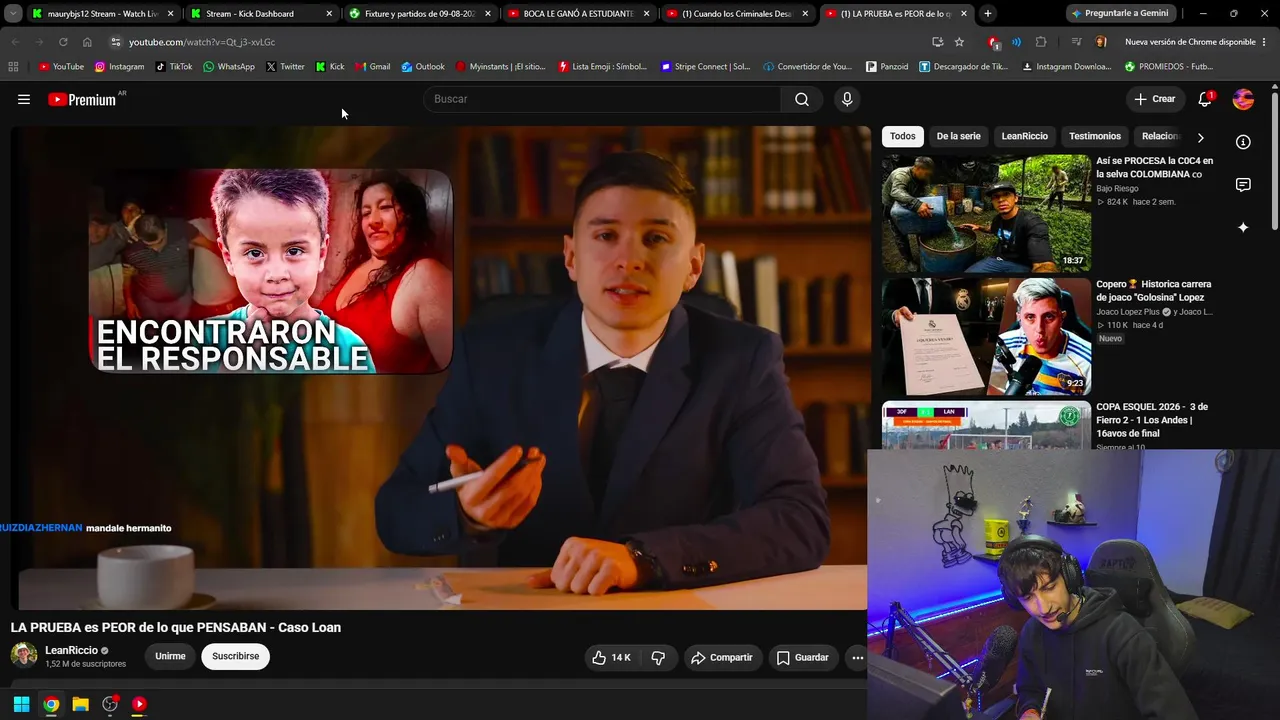The height and width of the screenshot is (720, 1280).
Task: Switch to the Stream - Kick Dashboard tab
Action: [x=260, y=14]
